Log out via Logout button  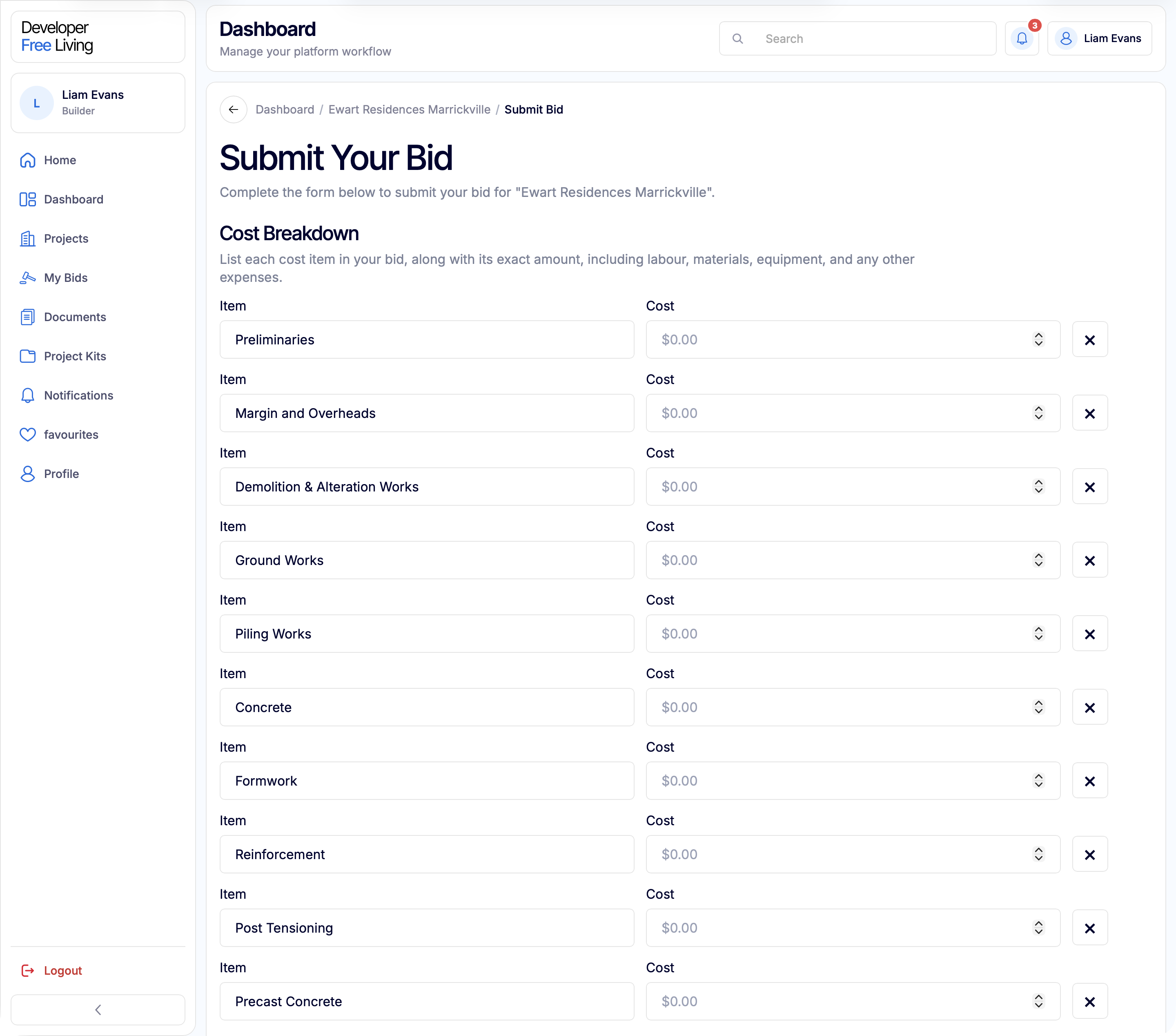click(x=52, y=970)
